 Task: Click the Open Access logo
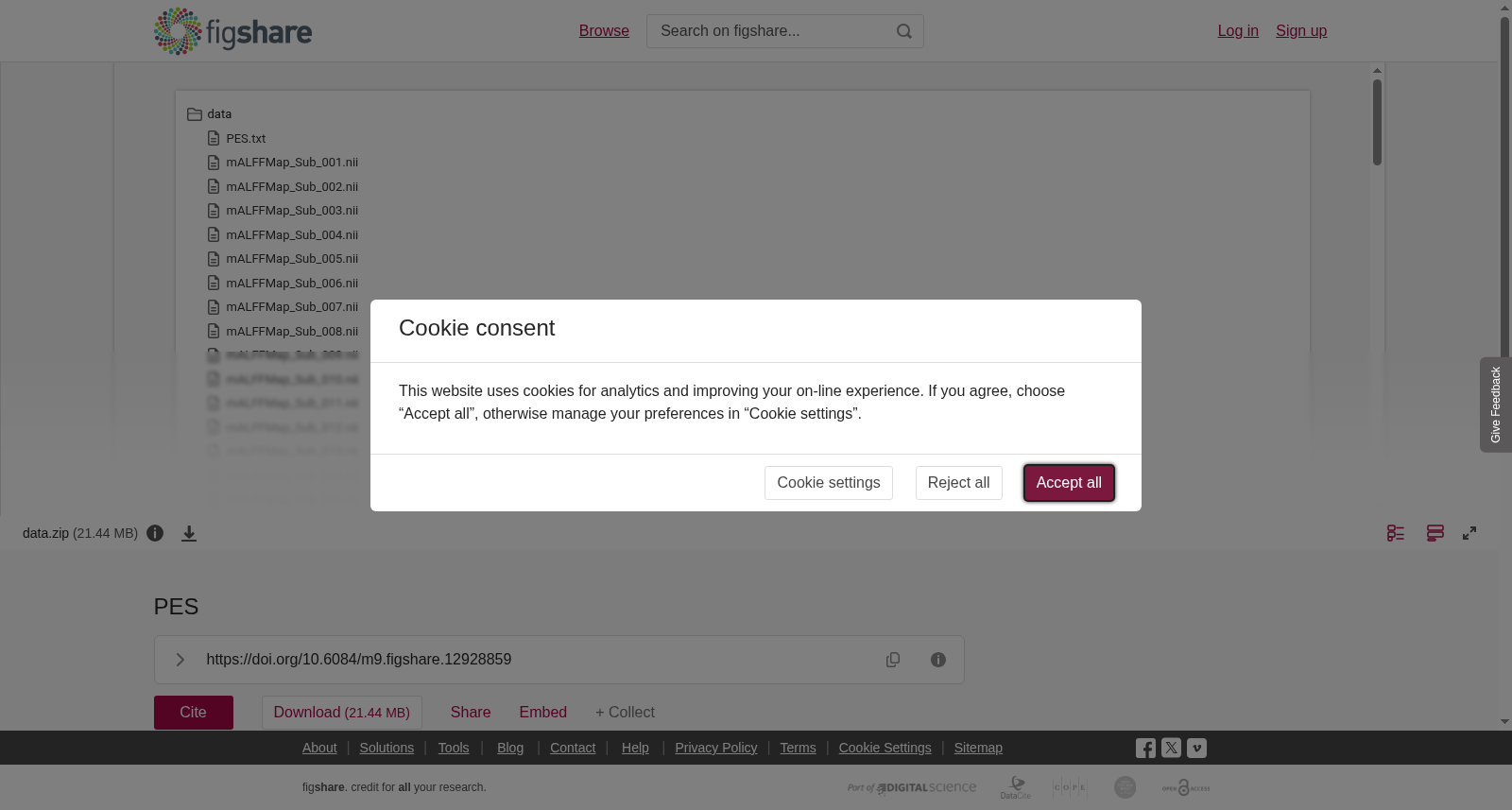coord(1186,787)
